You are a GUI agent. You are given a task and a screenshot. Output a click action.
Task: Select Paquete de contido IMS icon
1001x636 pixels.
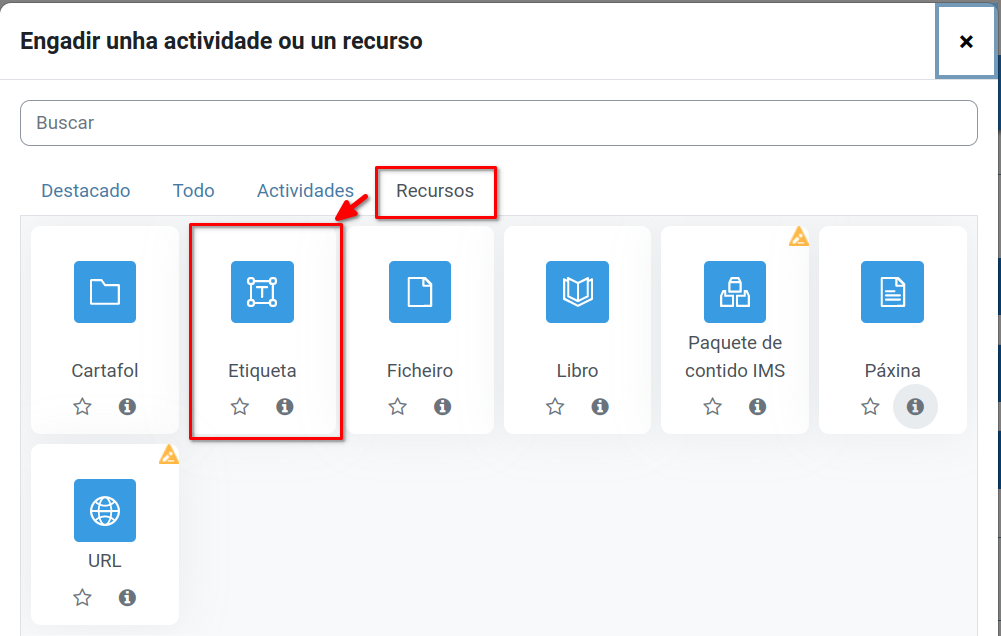(x=735, y=292)
